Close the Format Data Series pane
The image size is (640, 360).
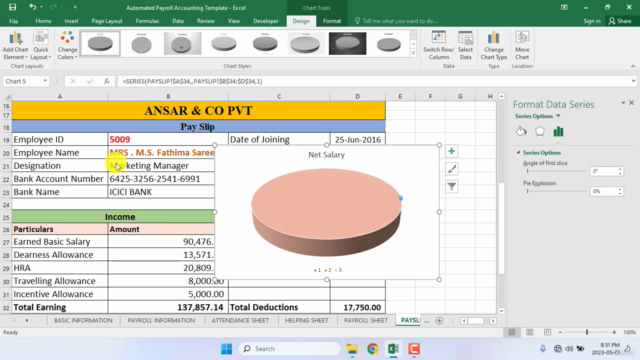coord(631,103)
